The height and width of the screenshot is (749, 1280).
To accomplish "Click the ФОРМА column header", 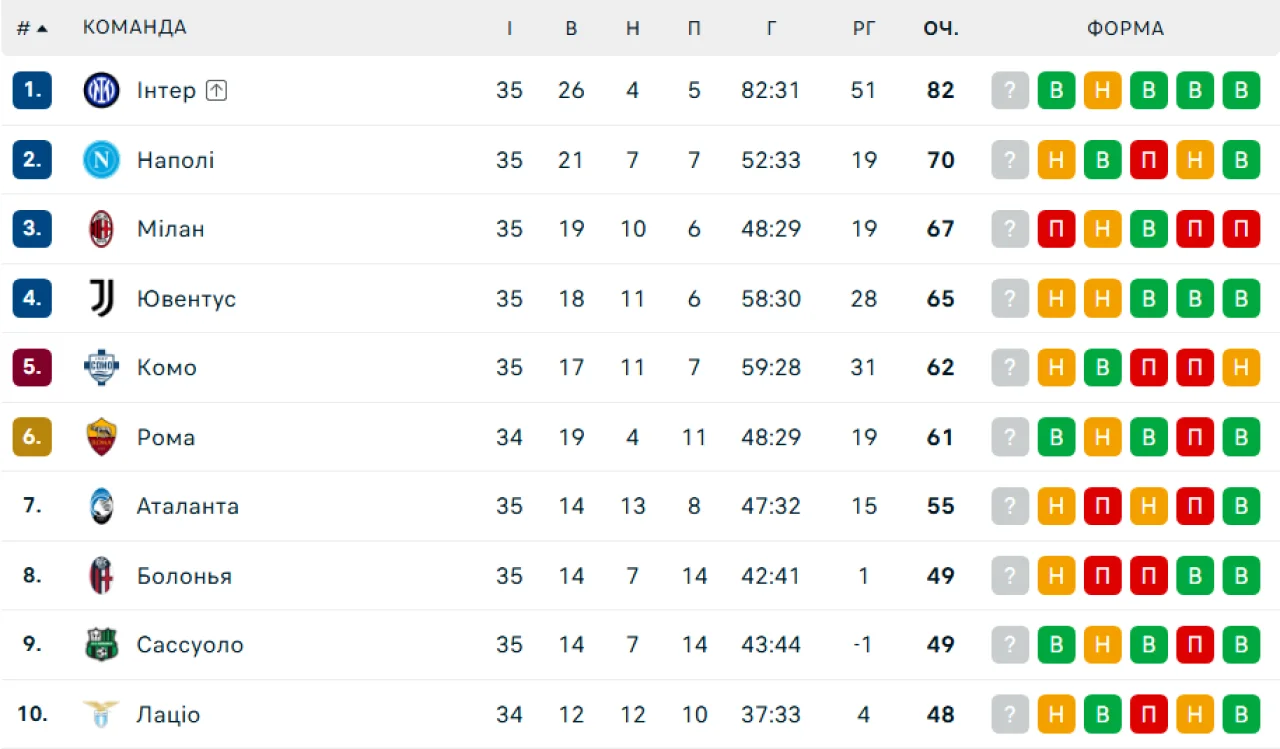I will 1126,29.
